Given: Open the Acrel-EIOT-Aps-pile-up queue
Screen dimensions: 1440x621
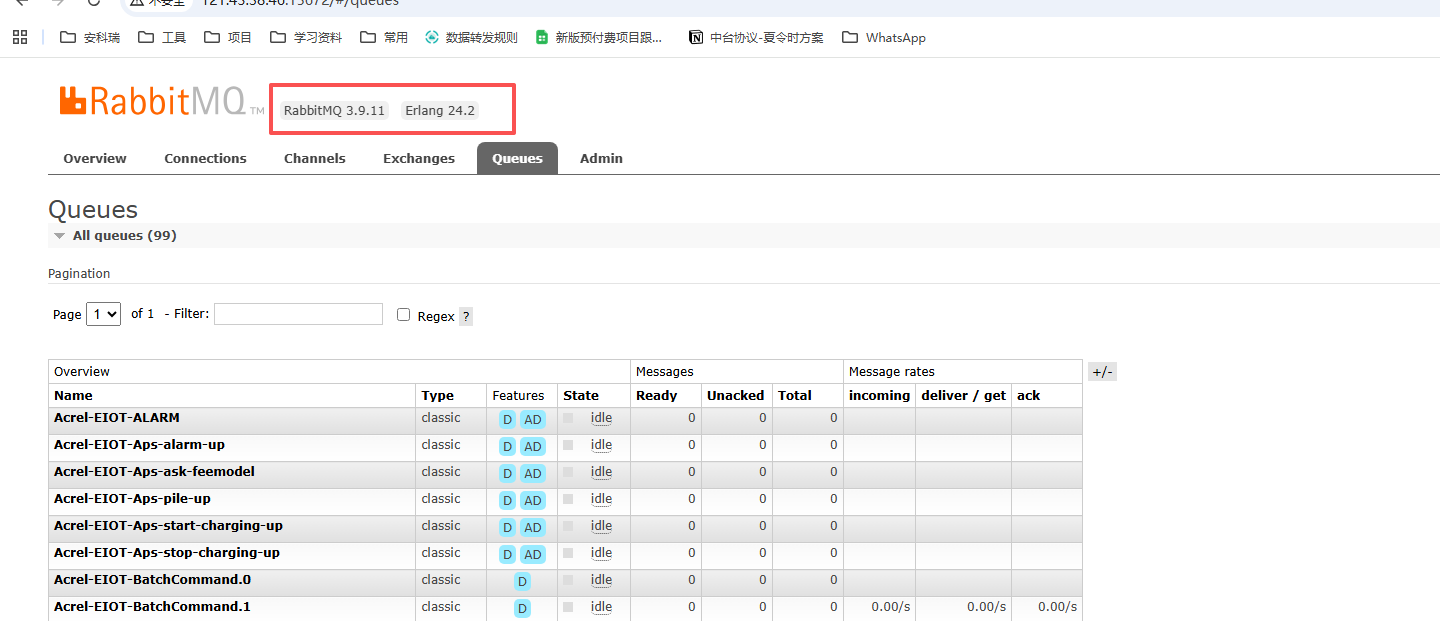Looking at the screenshot, I should tap(132, 498).
